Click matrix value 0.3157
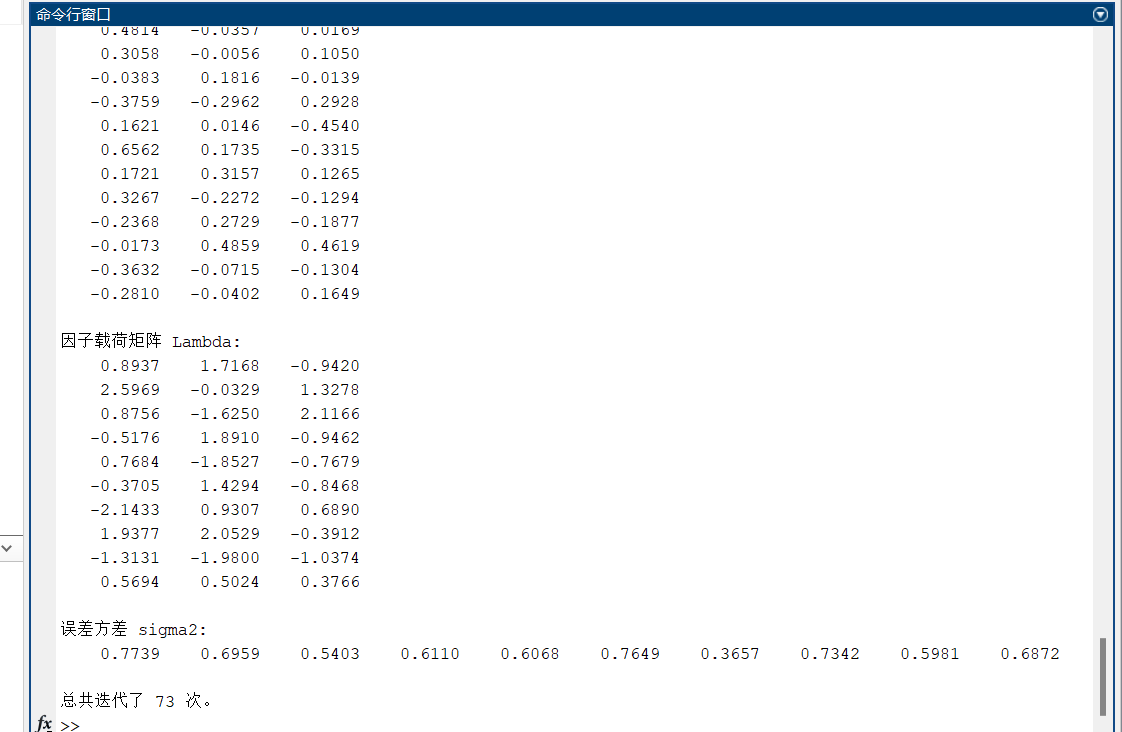 point(230,174)
